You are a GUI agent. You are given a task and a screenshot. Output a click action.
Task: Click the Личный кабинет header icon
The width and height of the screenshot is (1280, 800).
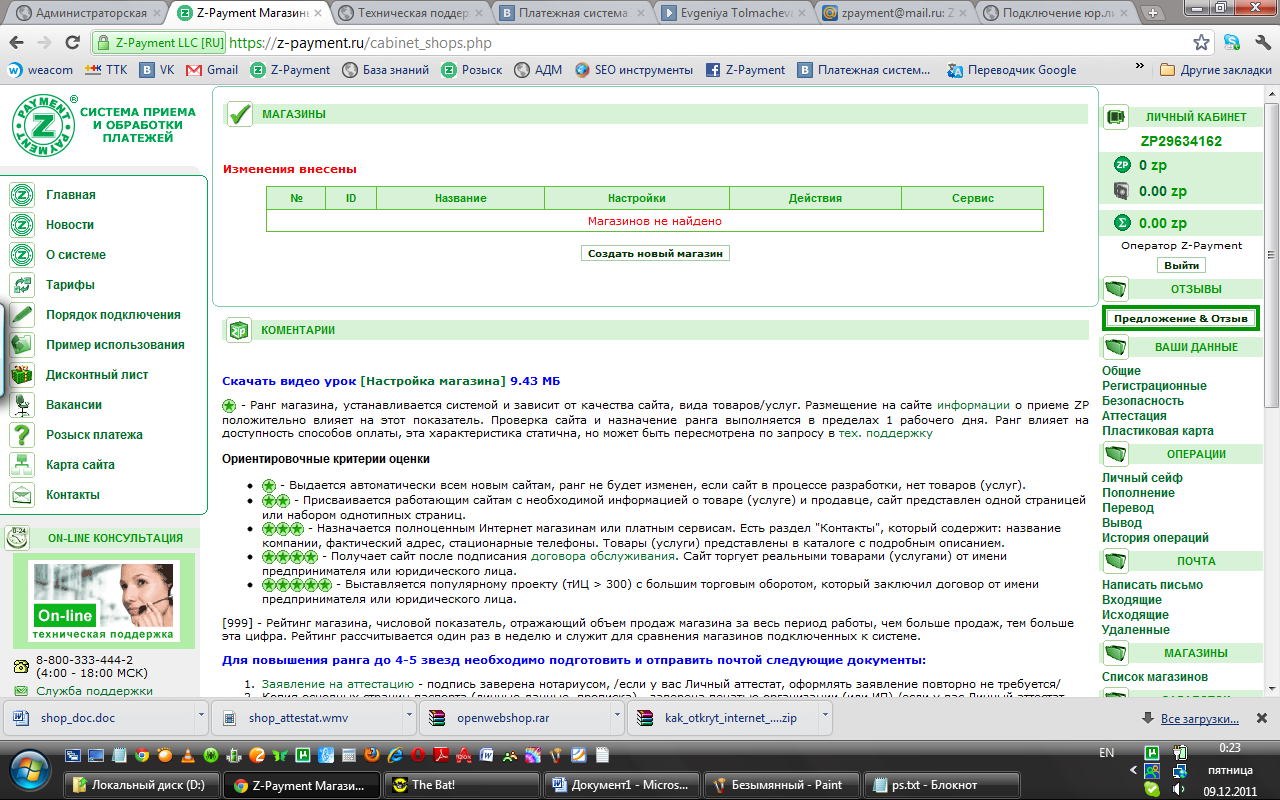(x=1116, y=117)
